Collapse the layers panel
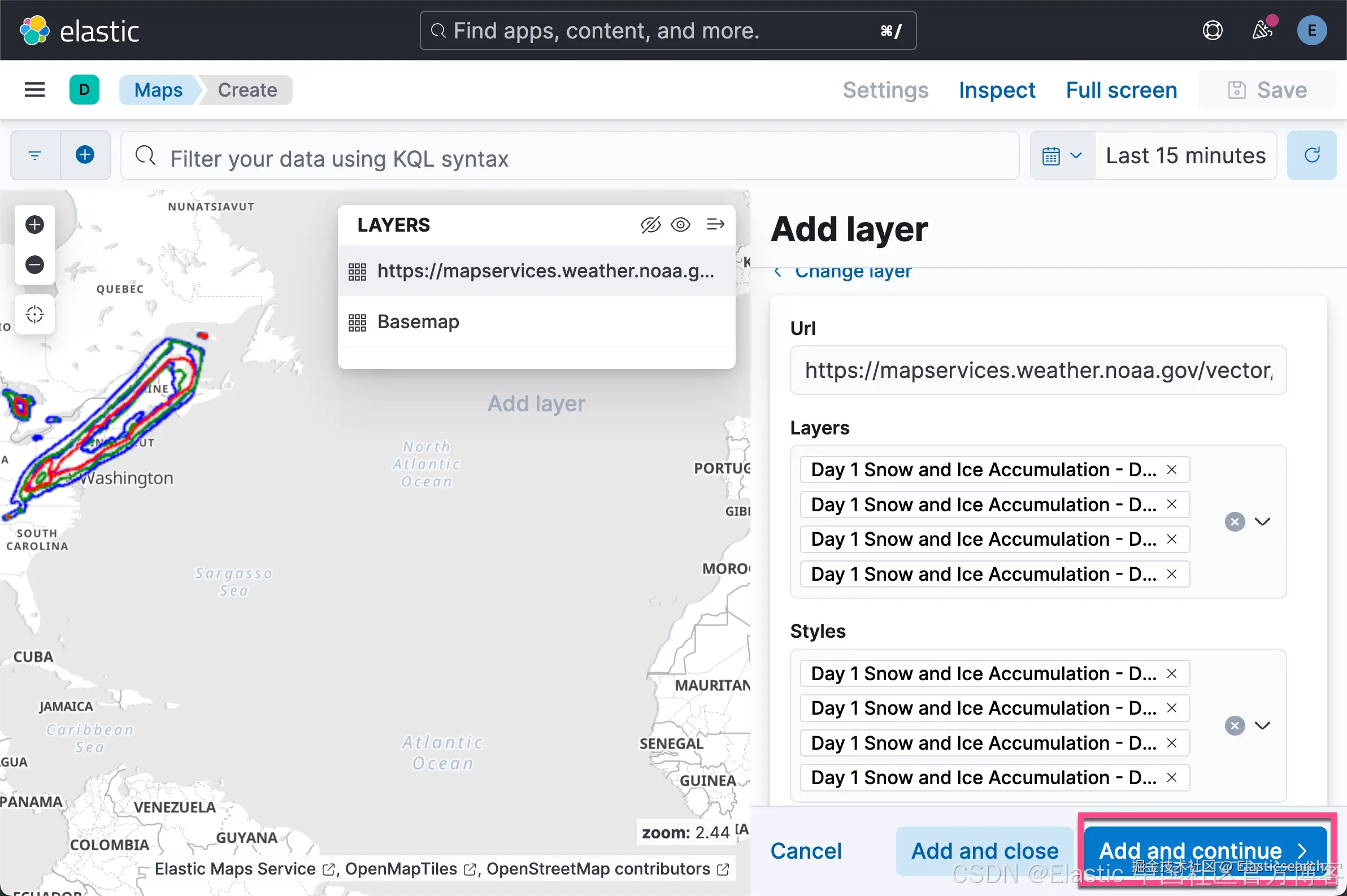The width and height of the screenshot is (1347, 896). tap(715, 225)
